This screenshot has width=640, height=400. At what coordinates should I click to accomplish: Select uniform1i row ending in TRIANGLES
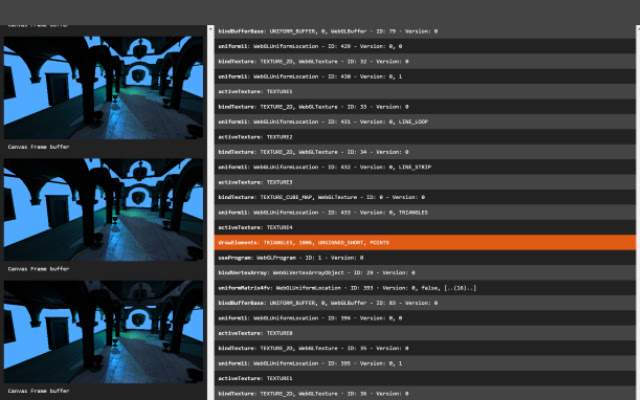(x=425, y=212)
